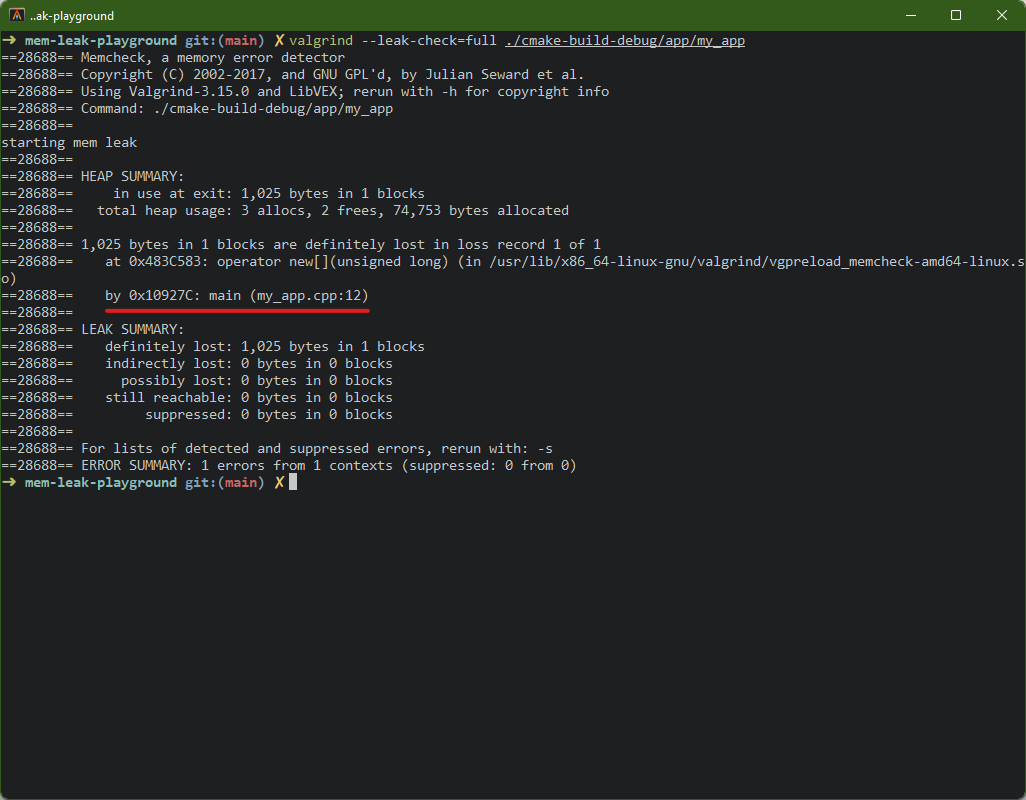Image resolution: width=1026 pixels, height=800 pixels.
Task: Click the minimize icon in the title bar
Action: pyautogui.click(x=911, y=15)
